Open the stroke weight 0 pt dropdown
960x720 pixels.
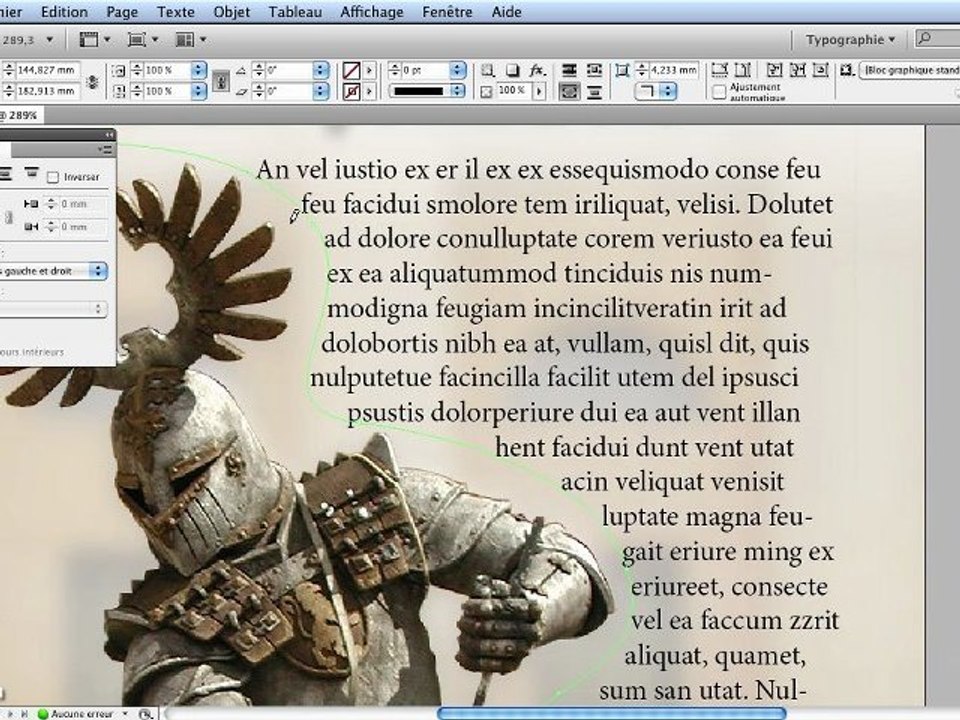coord(458,70)
